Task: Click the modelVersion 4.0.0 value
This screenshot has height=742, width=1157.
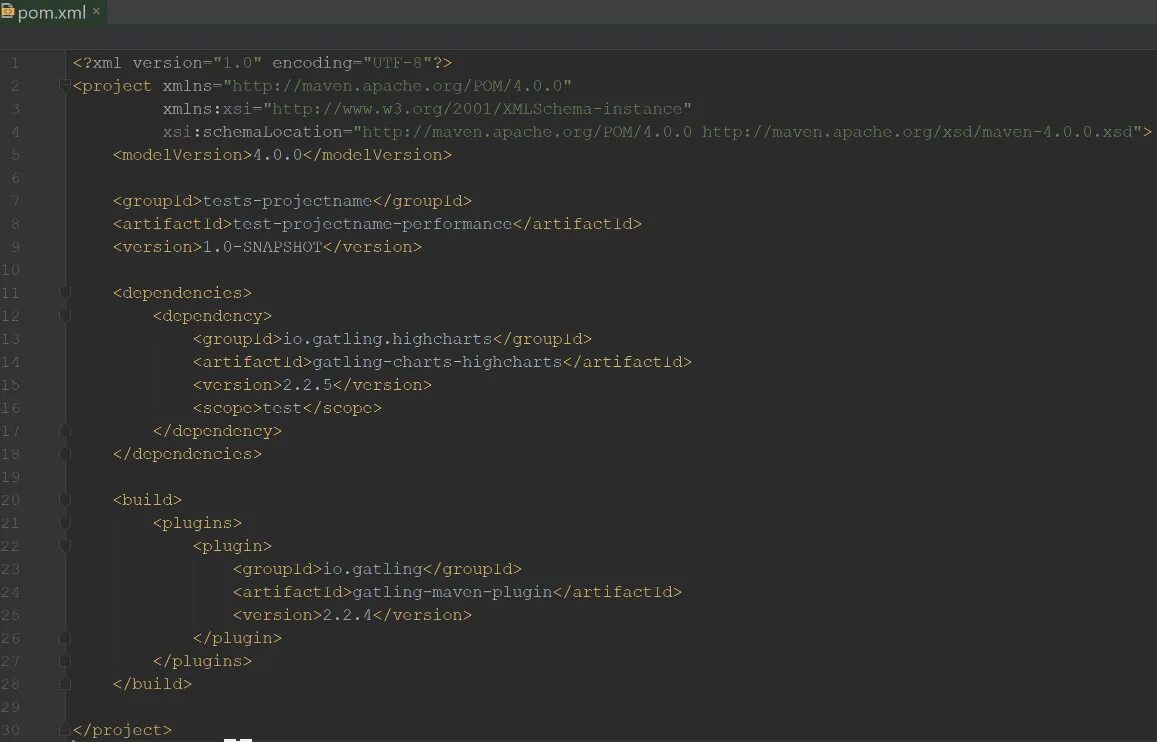Action: pyautogui.click(x=277, y=155)
